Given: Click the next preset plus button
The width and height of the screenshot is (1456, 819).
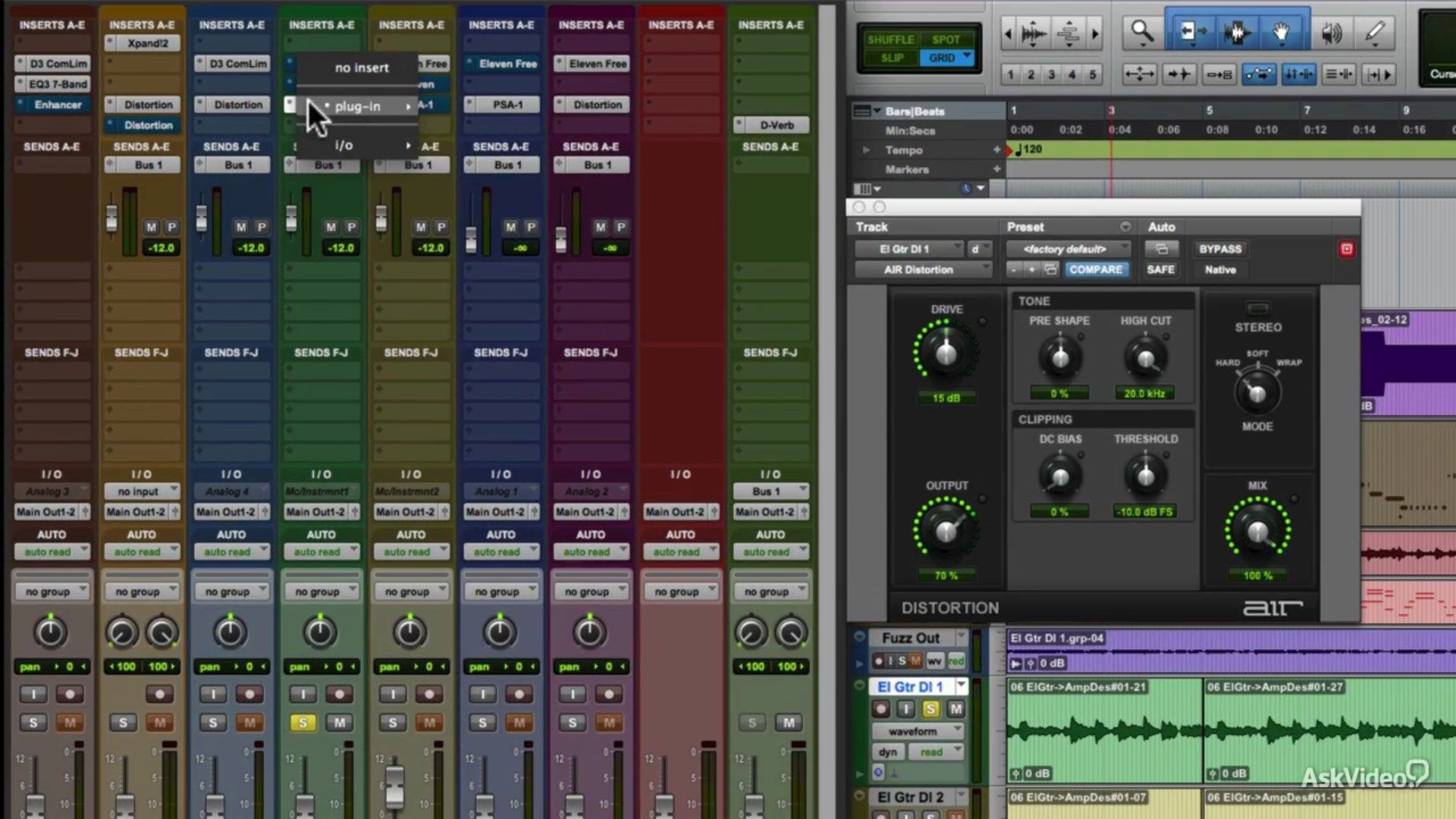Looking at the screenshot, I should pyautogui.click(x=1031, y=269).
